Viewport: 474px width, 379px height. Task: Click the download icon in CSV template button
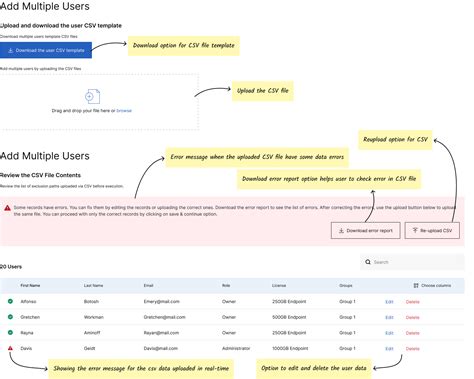point(10,50)
